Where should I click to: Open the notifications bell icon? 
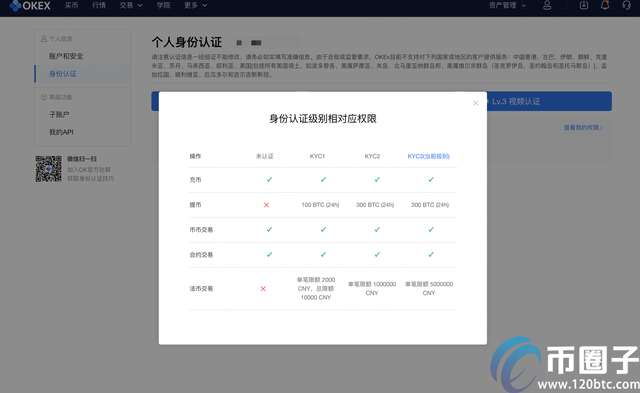[x=605, y=5]
